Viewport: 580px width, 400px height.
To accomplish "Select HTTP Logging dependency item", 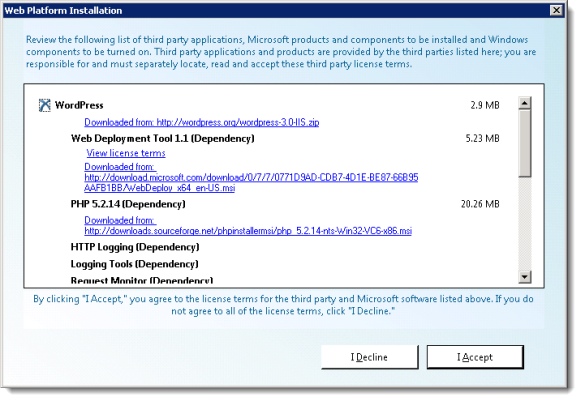I will (135, 247).
